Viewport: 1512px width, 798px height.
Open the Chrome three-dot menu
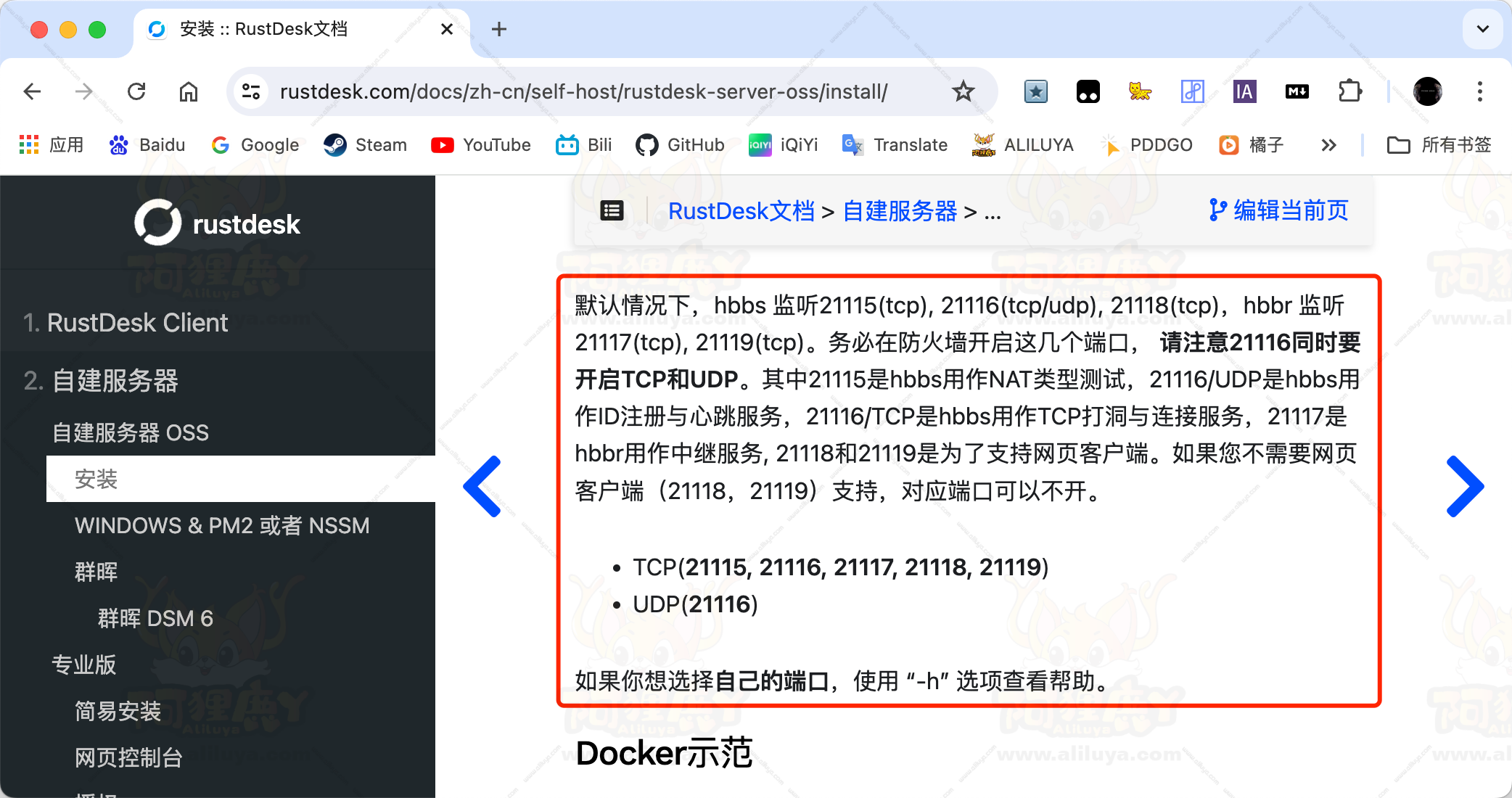click(x=1480, y=91)
